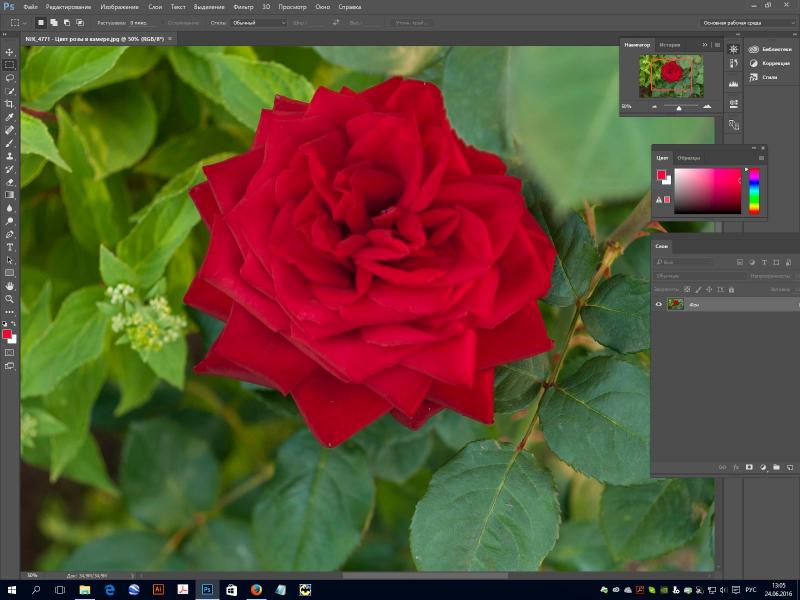The height and width of the screenshot is (600, 800).
Task: Select the Eraser tool
Action: 10,182
